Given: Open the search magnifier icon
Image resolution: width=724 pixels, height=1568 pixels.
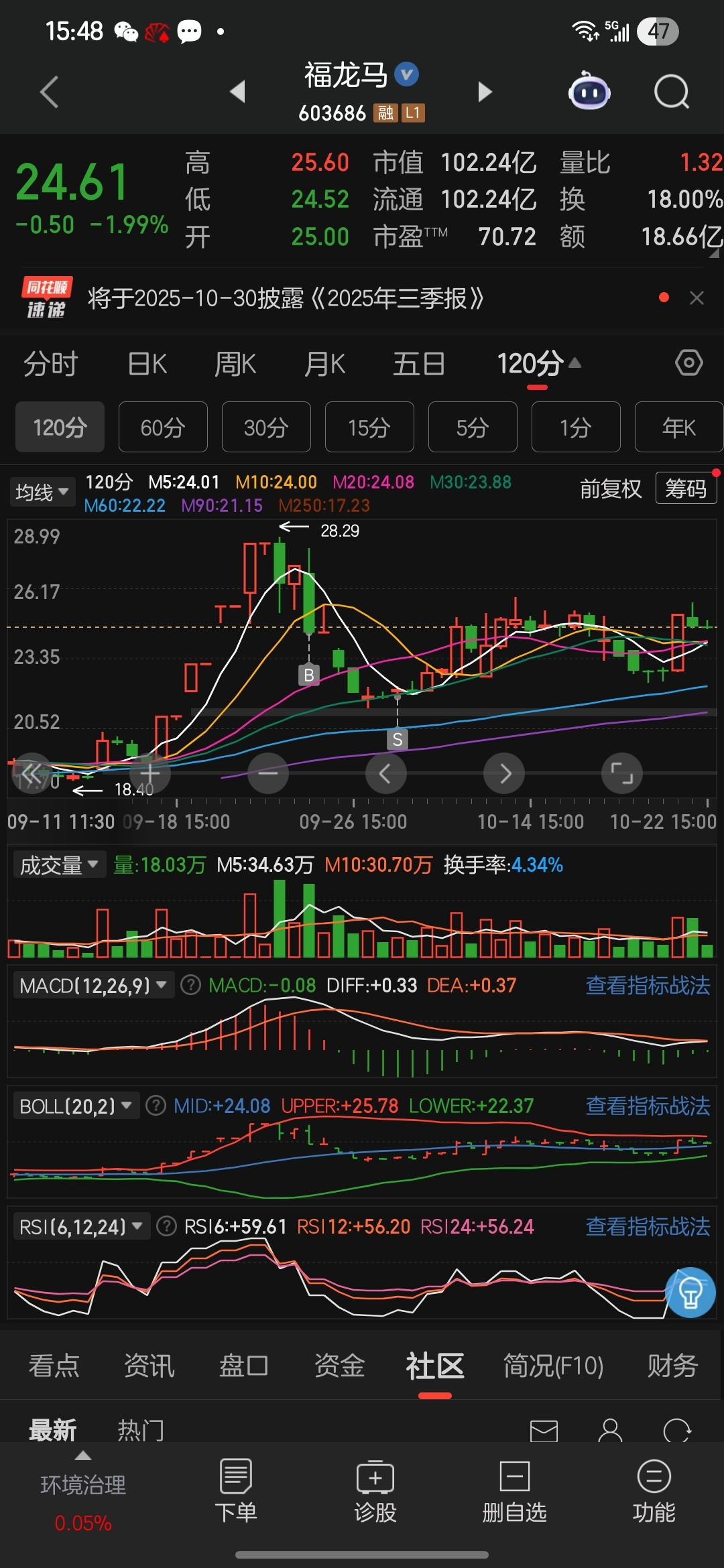Looking at the screenshot, I should pyautogui.click(x=672, y=92).
